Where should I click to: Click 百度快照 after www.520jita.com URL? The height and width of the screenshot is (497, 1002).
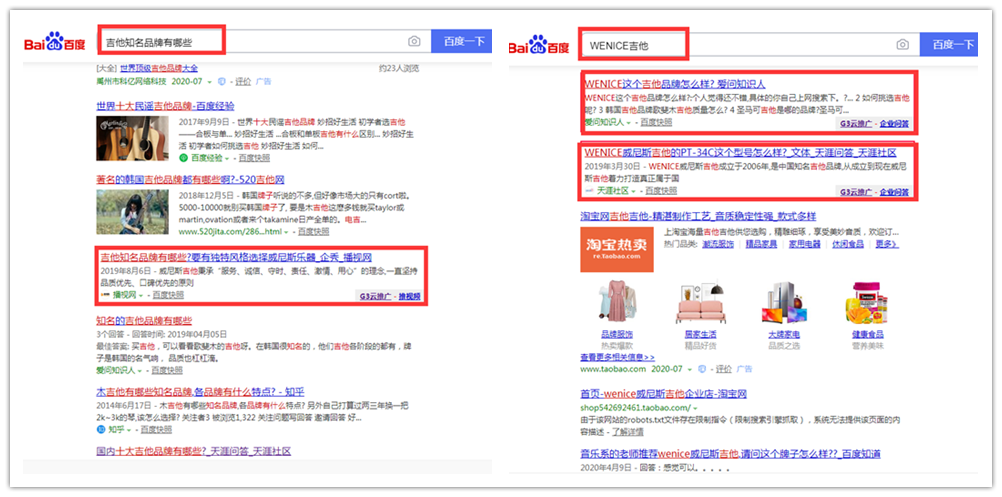click(x=314, y=231)
